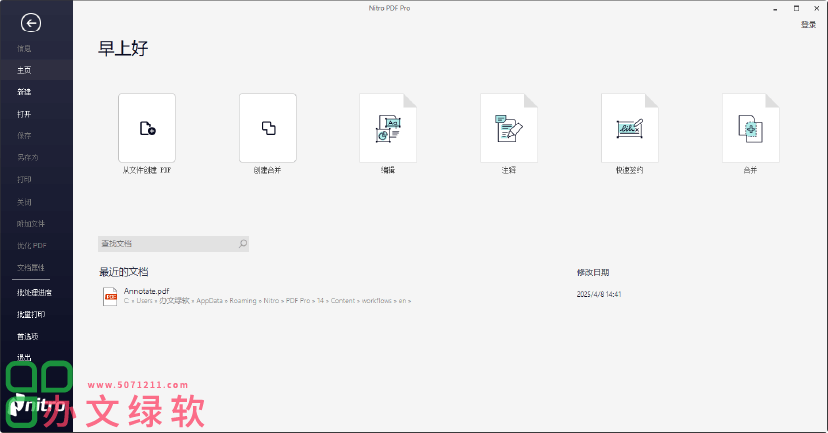Screen dimensions: 828x433
Task: Select 打印 in the sidebar
Action: click(x=24, y=180)
